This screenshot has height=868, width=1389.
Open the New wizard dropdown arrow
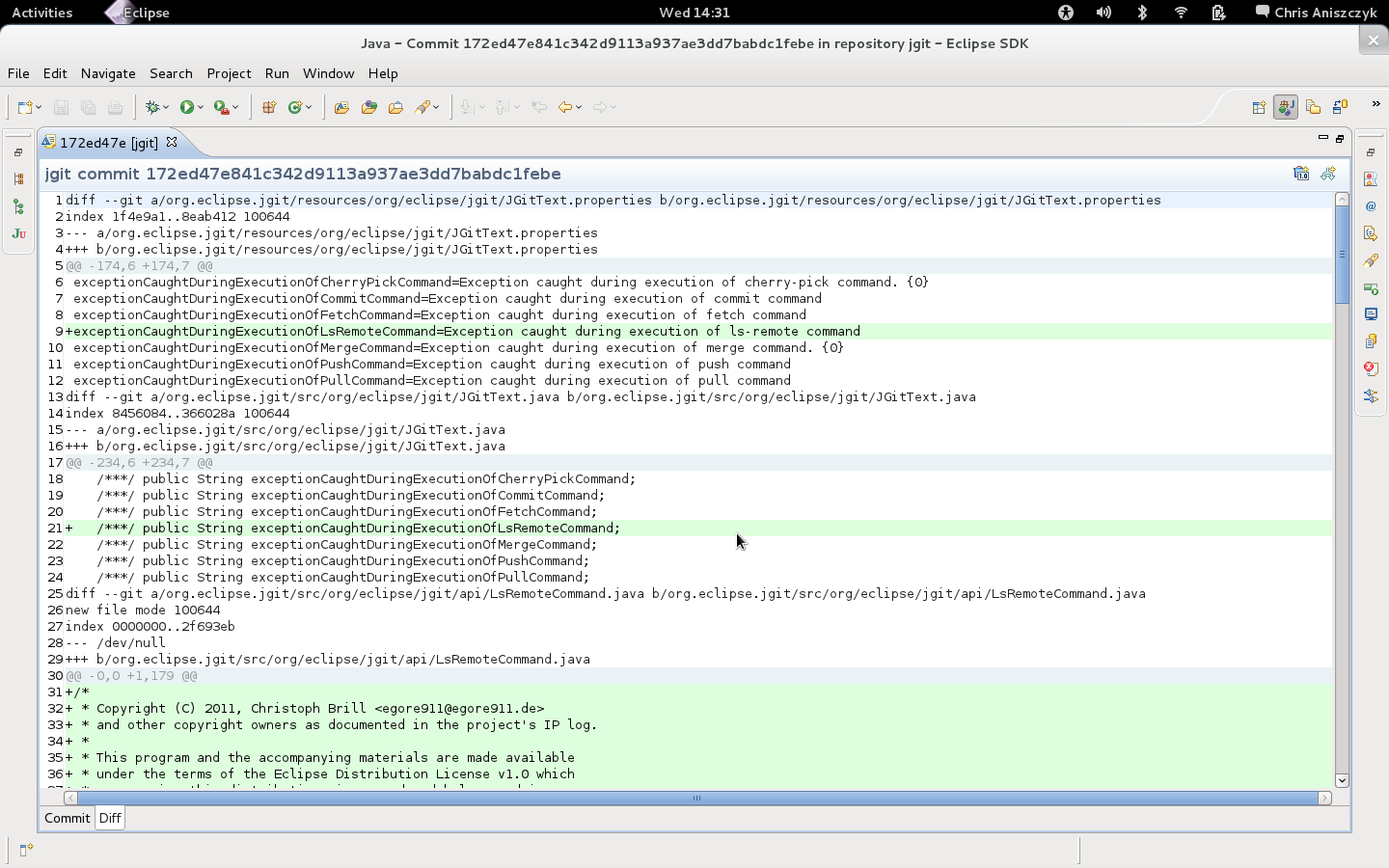(39, 108)
